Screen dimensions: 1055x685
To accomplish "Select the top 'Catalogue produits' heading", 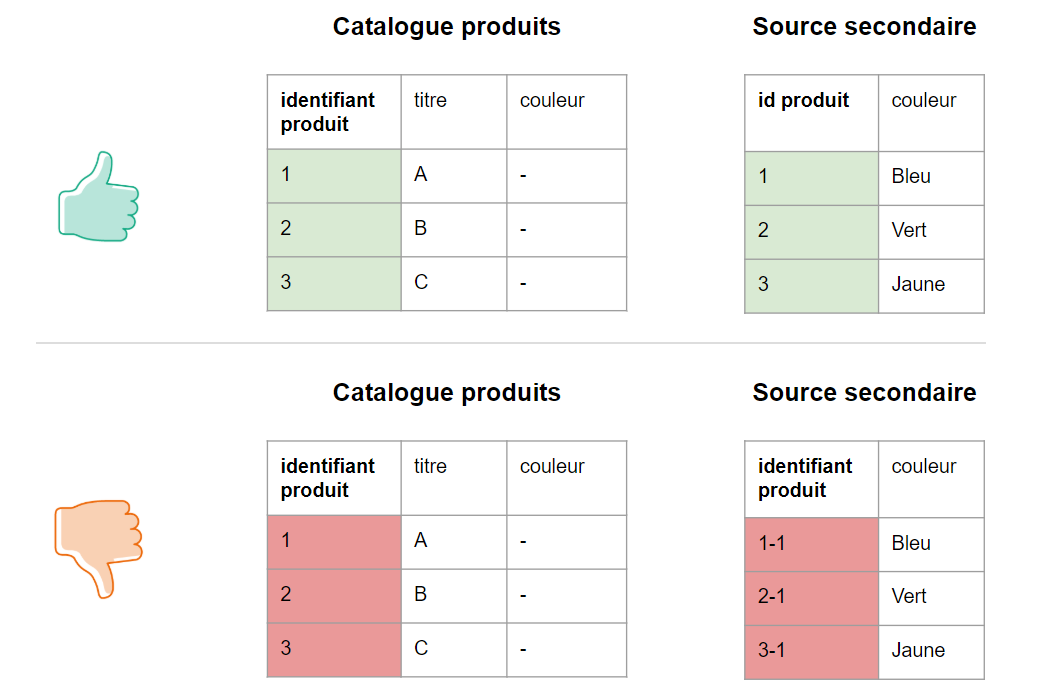I will (x=446, y=27).
